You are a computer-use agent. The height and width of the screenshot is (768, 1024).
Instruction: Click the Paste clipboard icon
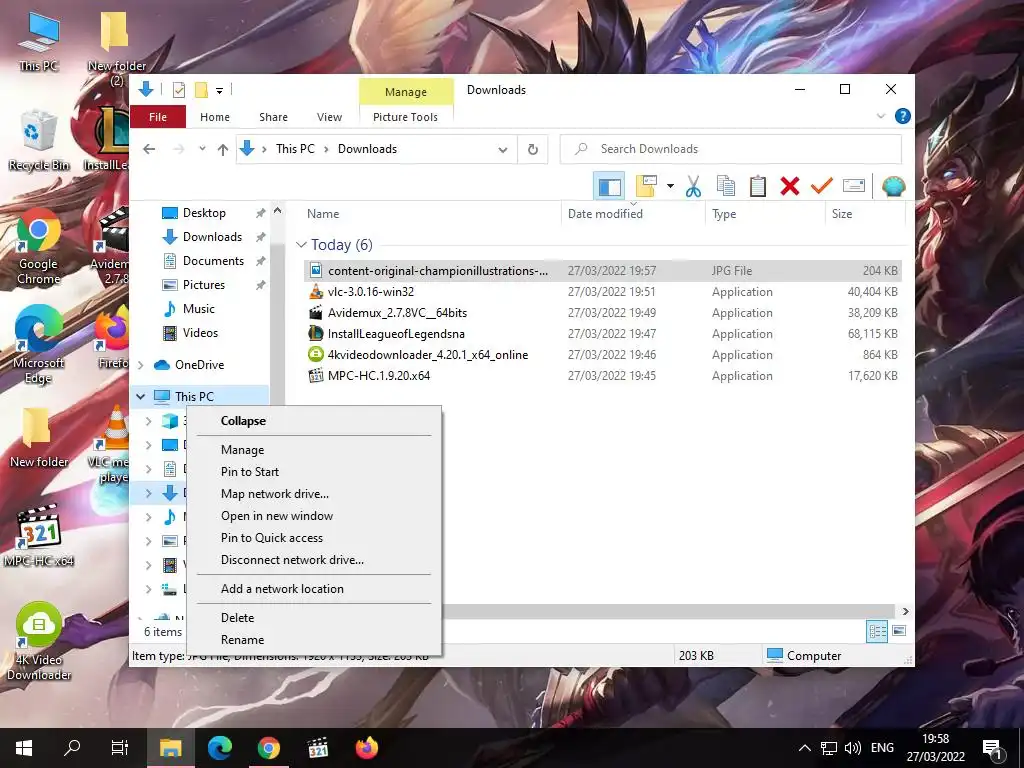pos(758,187)
